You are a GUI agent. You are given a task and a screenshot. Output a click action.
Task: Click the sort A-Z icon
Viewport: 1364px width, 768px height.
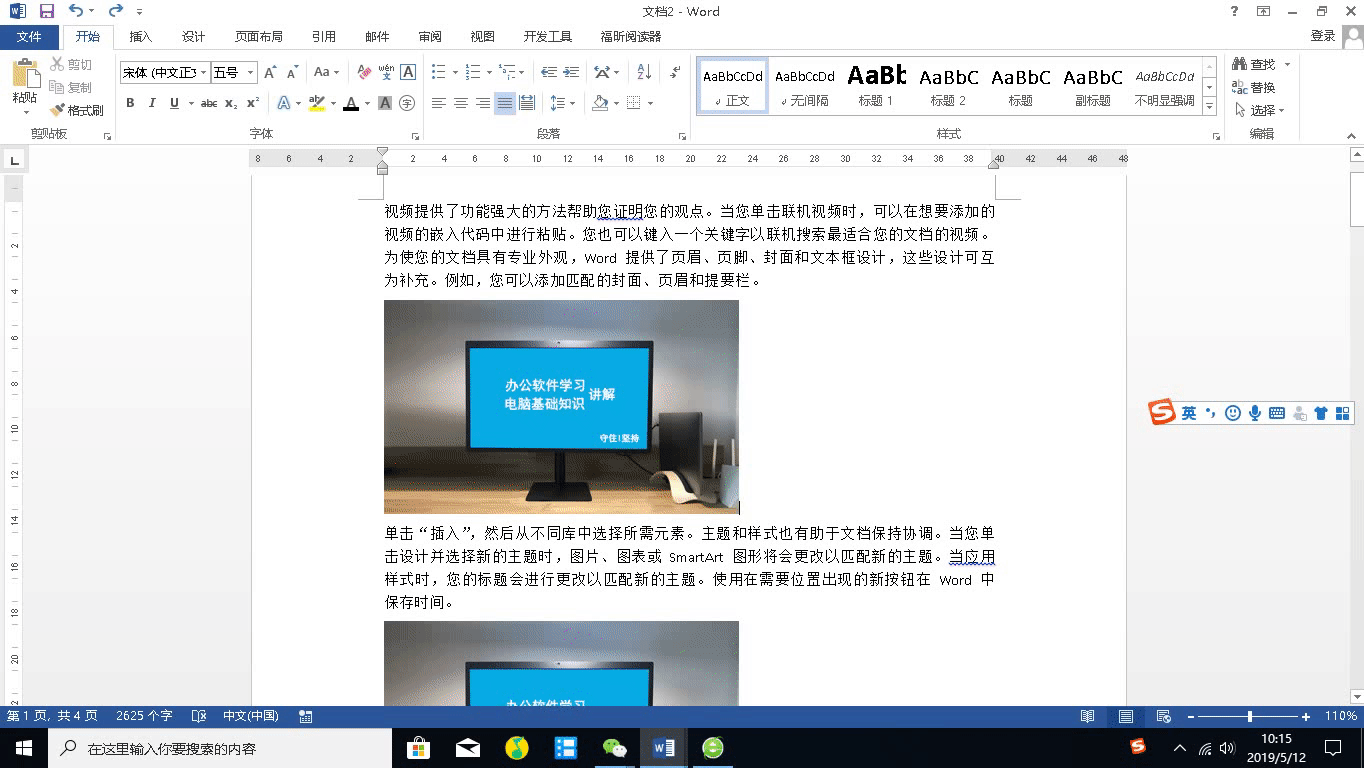[644, 72]
